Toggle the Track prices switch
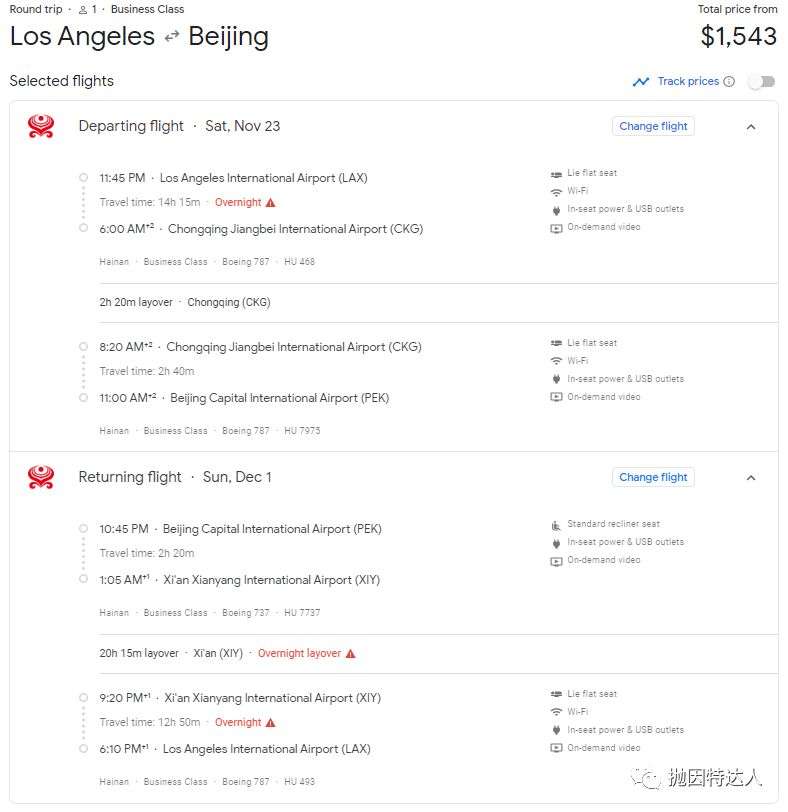788x812 pixels. tap(762, 82)
